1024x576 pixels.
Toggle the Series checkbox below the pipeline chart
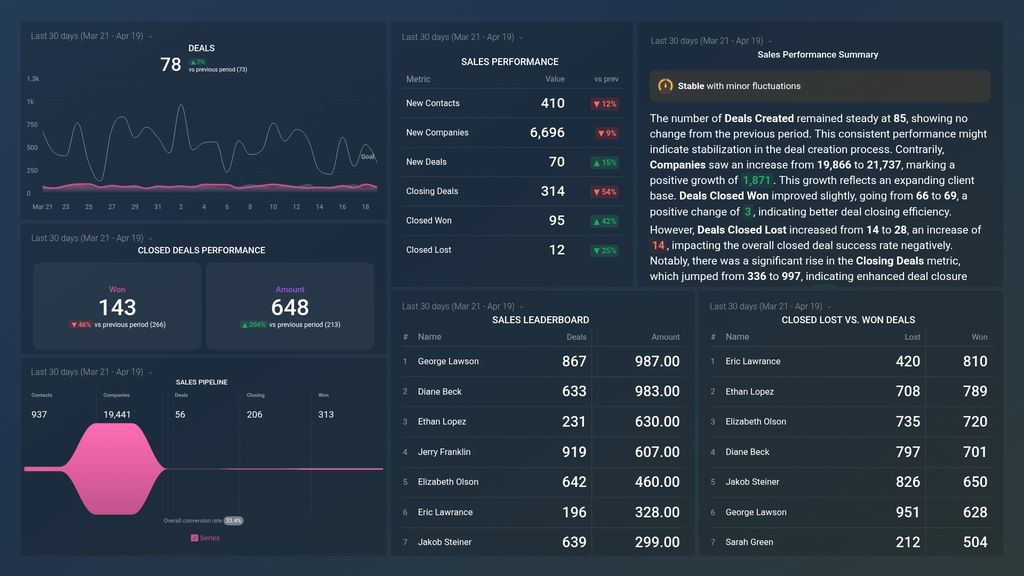tap(194, 537)
